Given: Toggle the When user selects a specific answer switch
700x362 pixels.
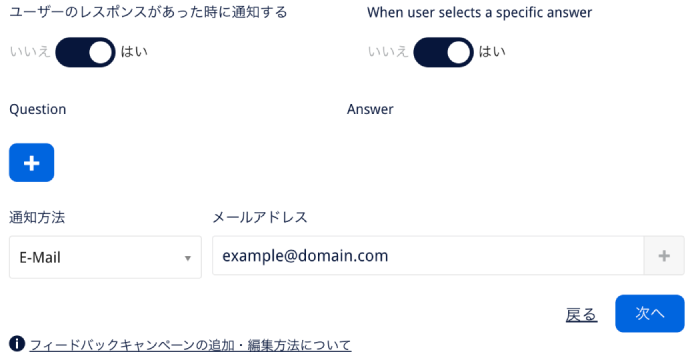Looking at the screenshot, I should 443,52.
